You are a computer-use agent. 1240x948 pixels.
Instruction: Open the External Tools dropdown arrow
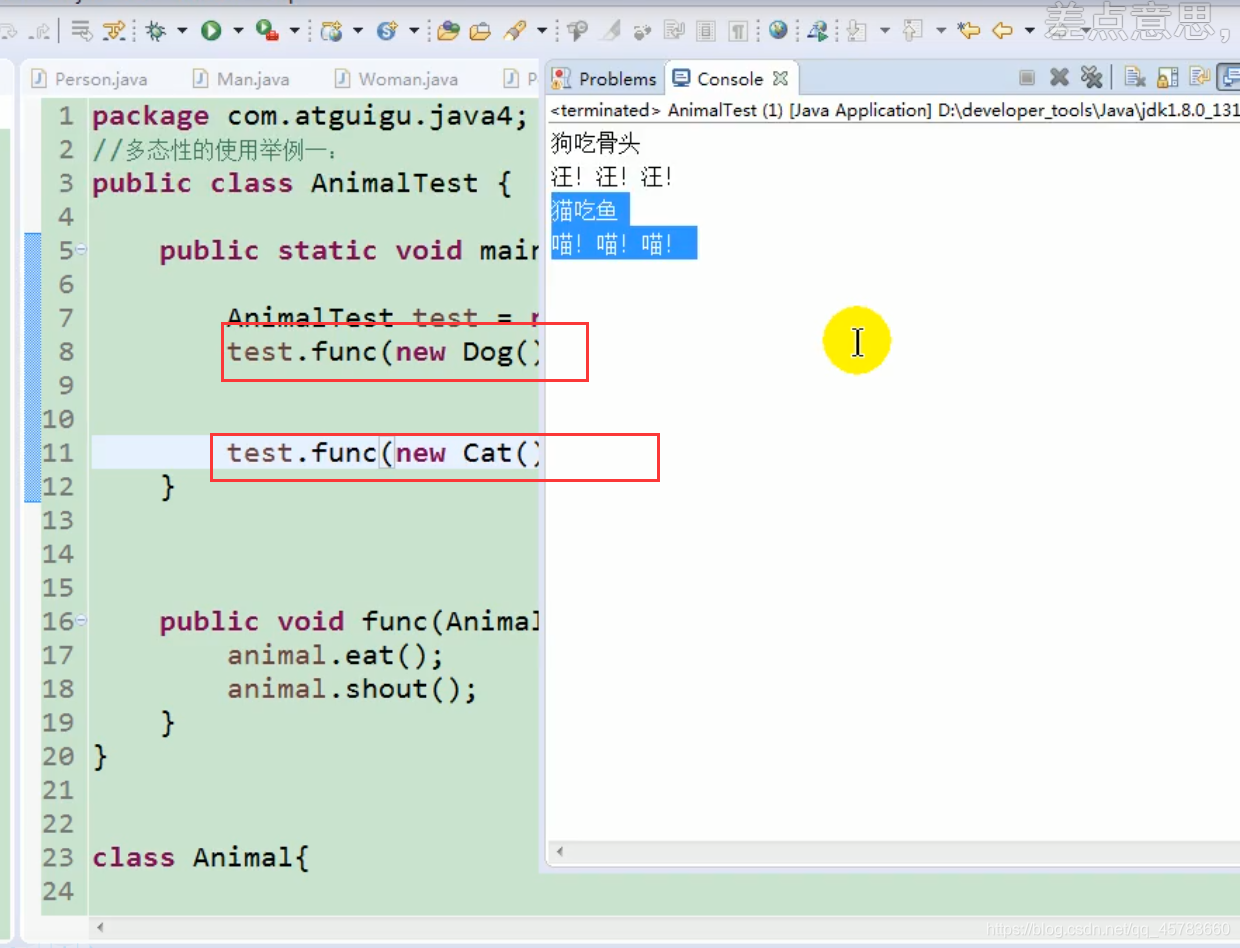click(x=294, y=31)
